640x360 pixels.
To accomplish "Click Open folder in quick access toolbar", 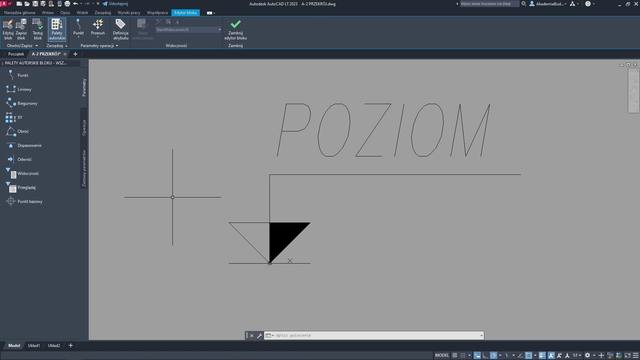I will pos(27,4).
